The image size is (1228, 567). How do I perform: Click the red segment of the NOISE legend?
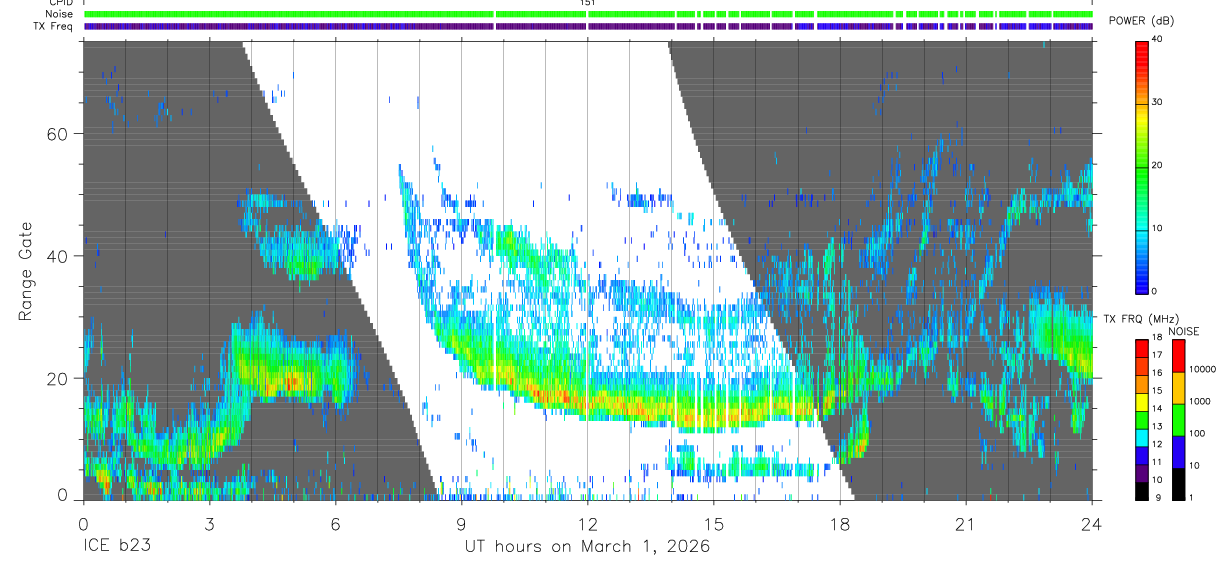pos(1177,356)
